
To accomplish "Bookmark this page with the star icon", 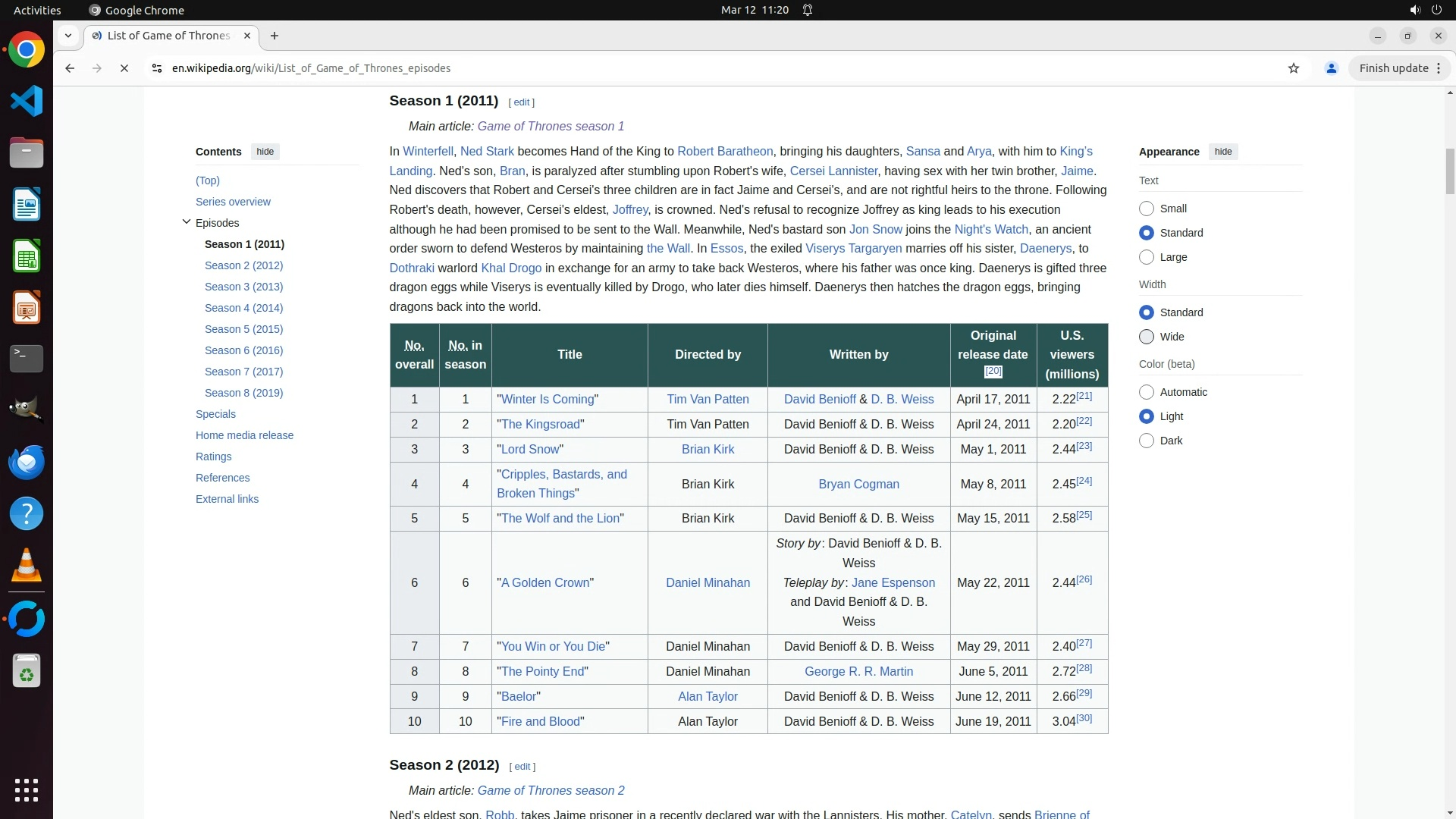I will click(1294, 68).
